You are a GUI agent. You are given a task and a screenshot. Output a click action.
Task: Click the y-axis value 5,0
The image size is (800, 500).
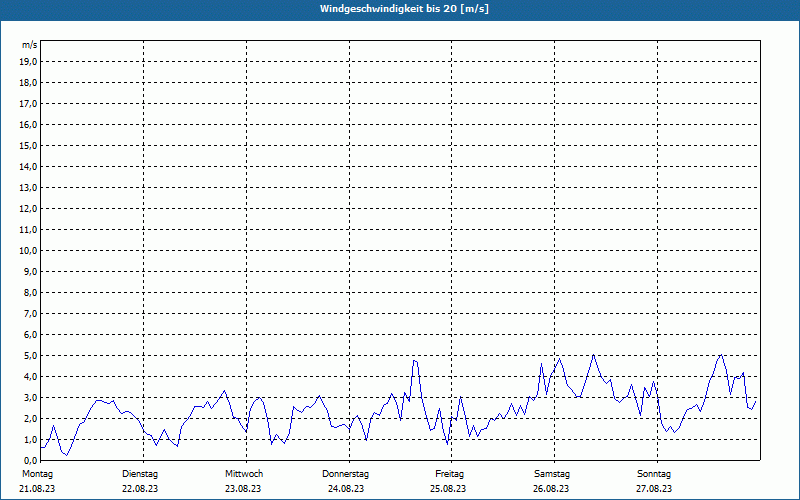pyautogui.click(x=30, y=356)
